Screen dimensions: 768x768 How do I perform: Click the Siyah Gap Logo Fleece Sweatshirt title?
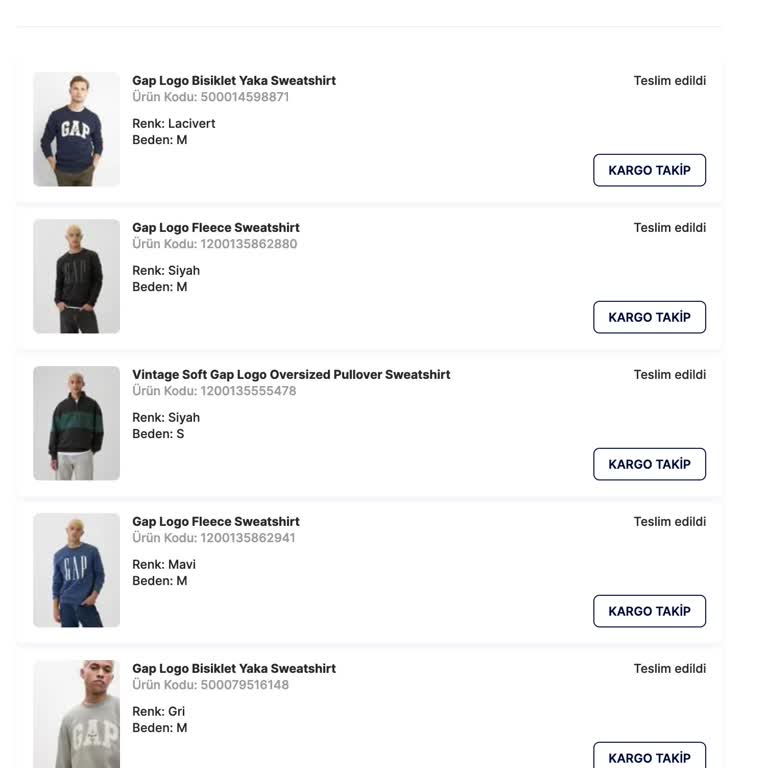coord(216,227)
